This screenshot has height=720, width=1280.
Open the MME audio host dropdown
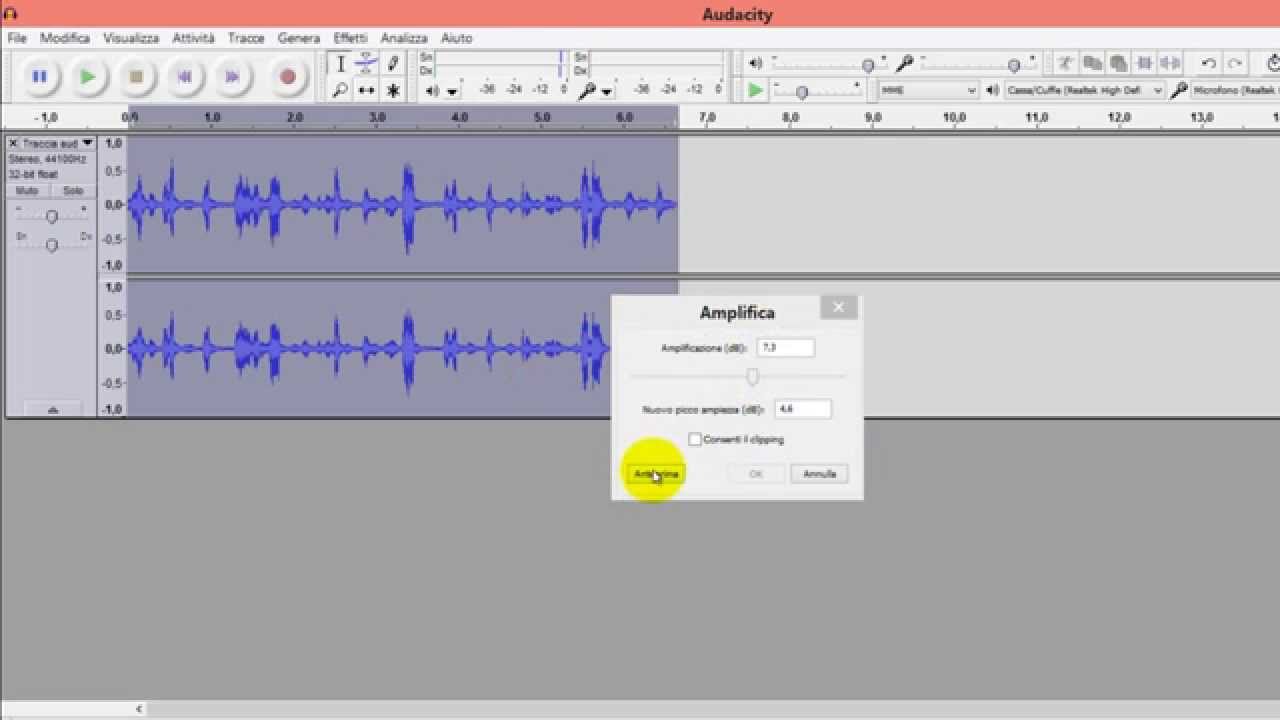(928, 90)
